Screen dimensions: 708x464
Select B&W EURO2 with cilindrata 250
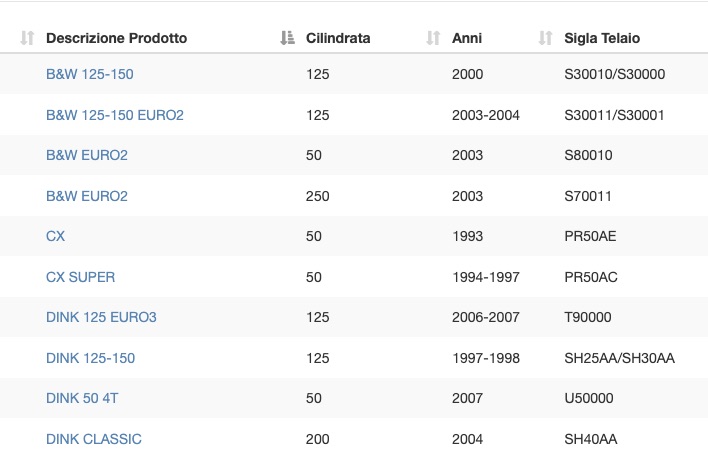pyautogui.click(x=87, y=196)
